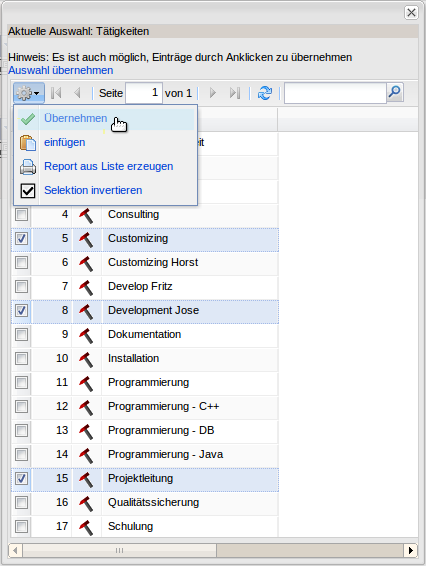
Task: Refresh the activity list
Action: [265, 93]
